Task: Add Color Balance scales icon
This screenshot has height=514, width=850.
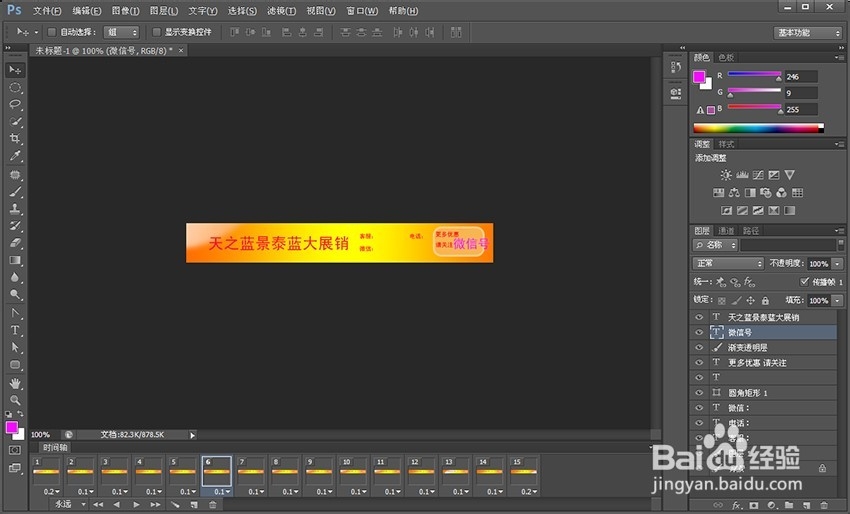Action: [x=734, y=192]
